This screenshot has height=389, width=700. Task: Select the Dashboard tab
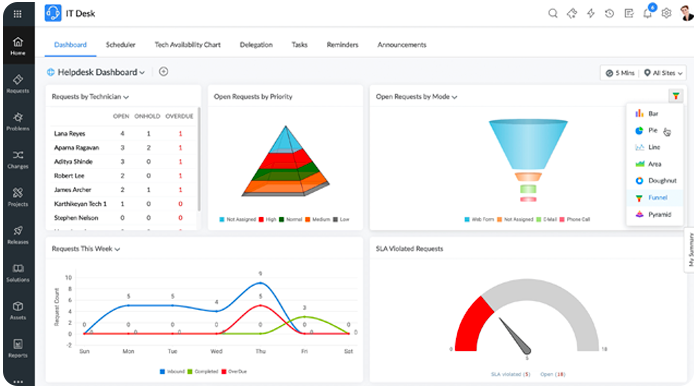pyautogui.click(x=71, y=45)
